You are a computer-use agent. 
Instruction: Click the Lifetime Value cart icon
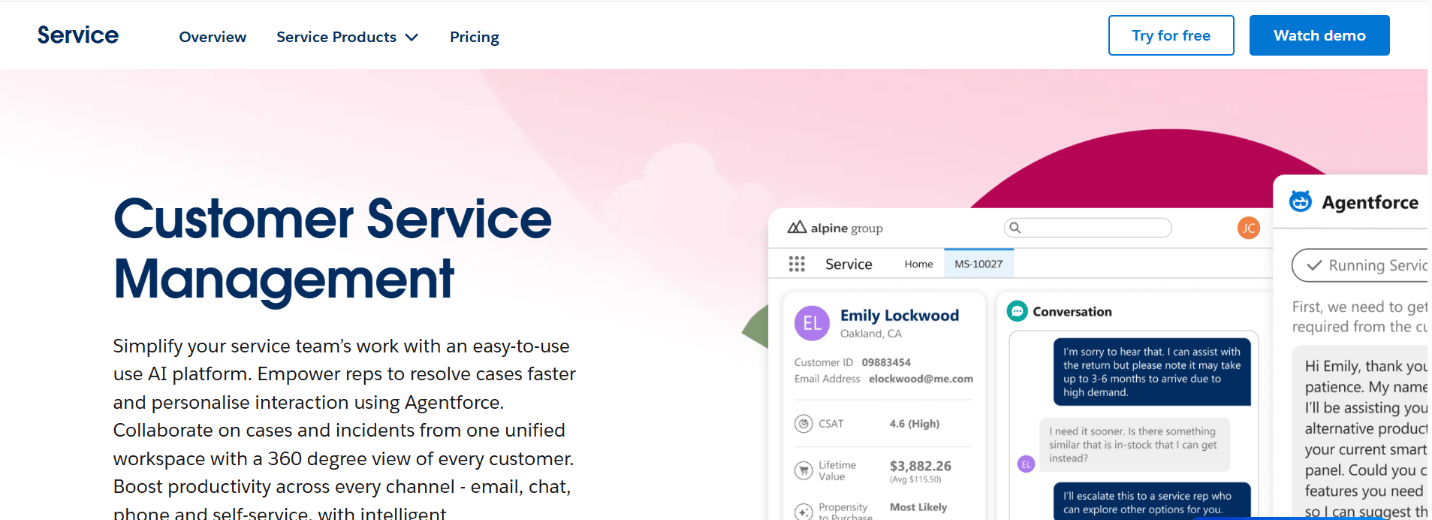(x=803, y=470)
